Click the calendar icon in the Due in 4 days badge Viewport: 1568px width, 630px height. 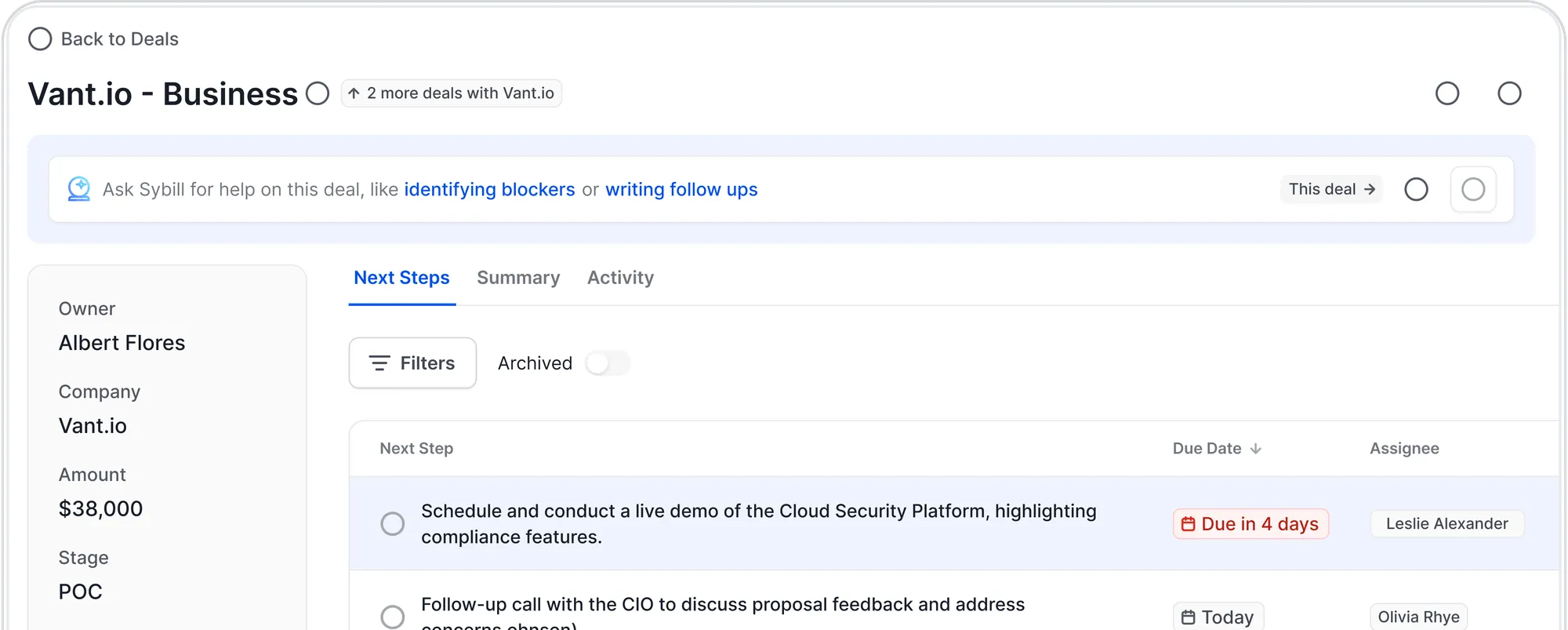(x=1189, y=524)
